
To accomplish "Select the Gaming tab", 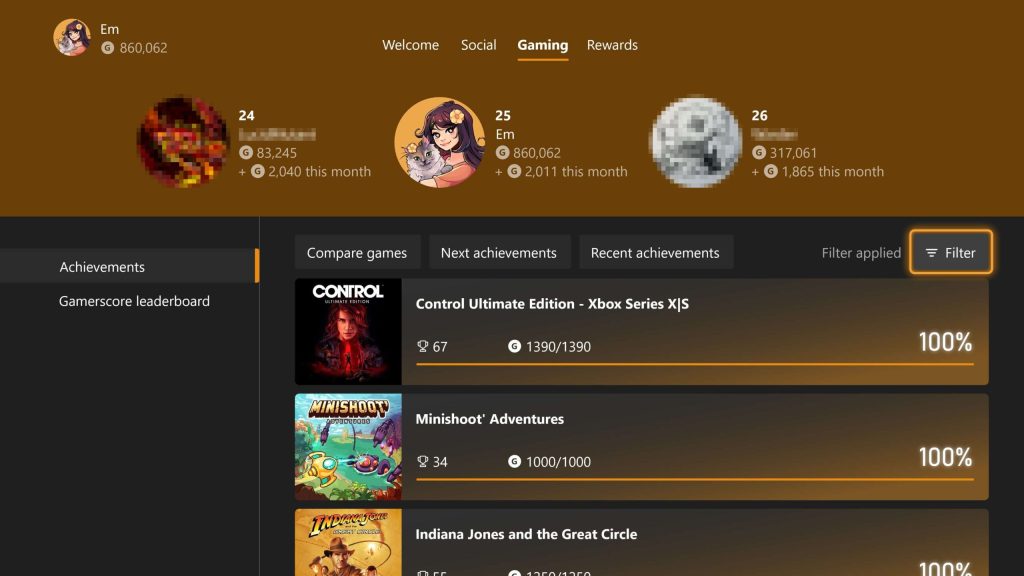I will click(x=543, y=45).
